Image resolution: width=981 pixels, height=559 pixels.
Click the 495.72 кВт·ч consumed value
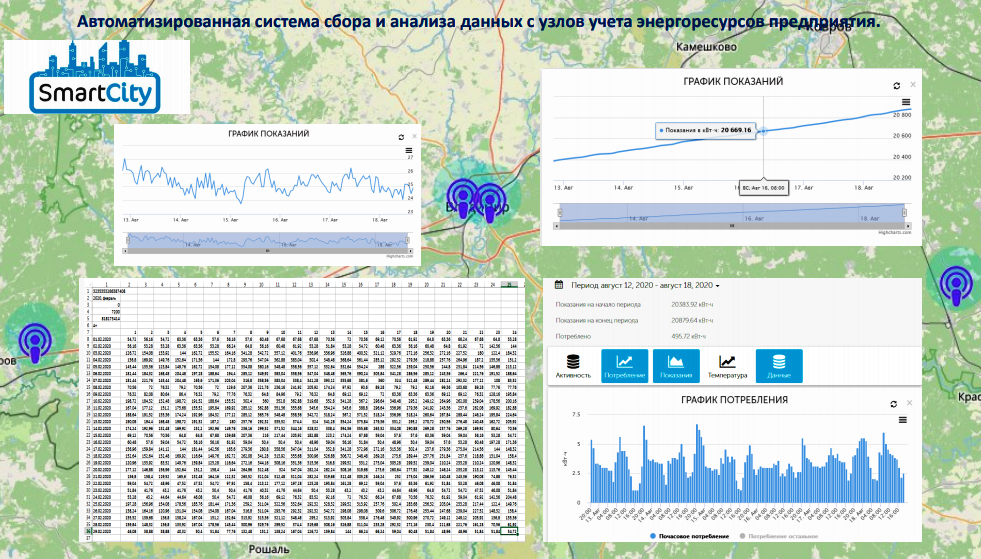point(688,337)
